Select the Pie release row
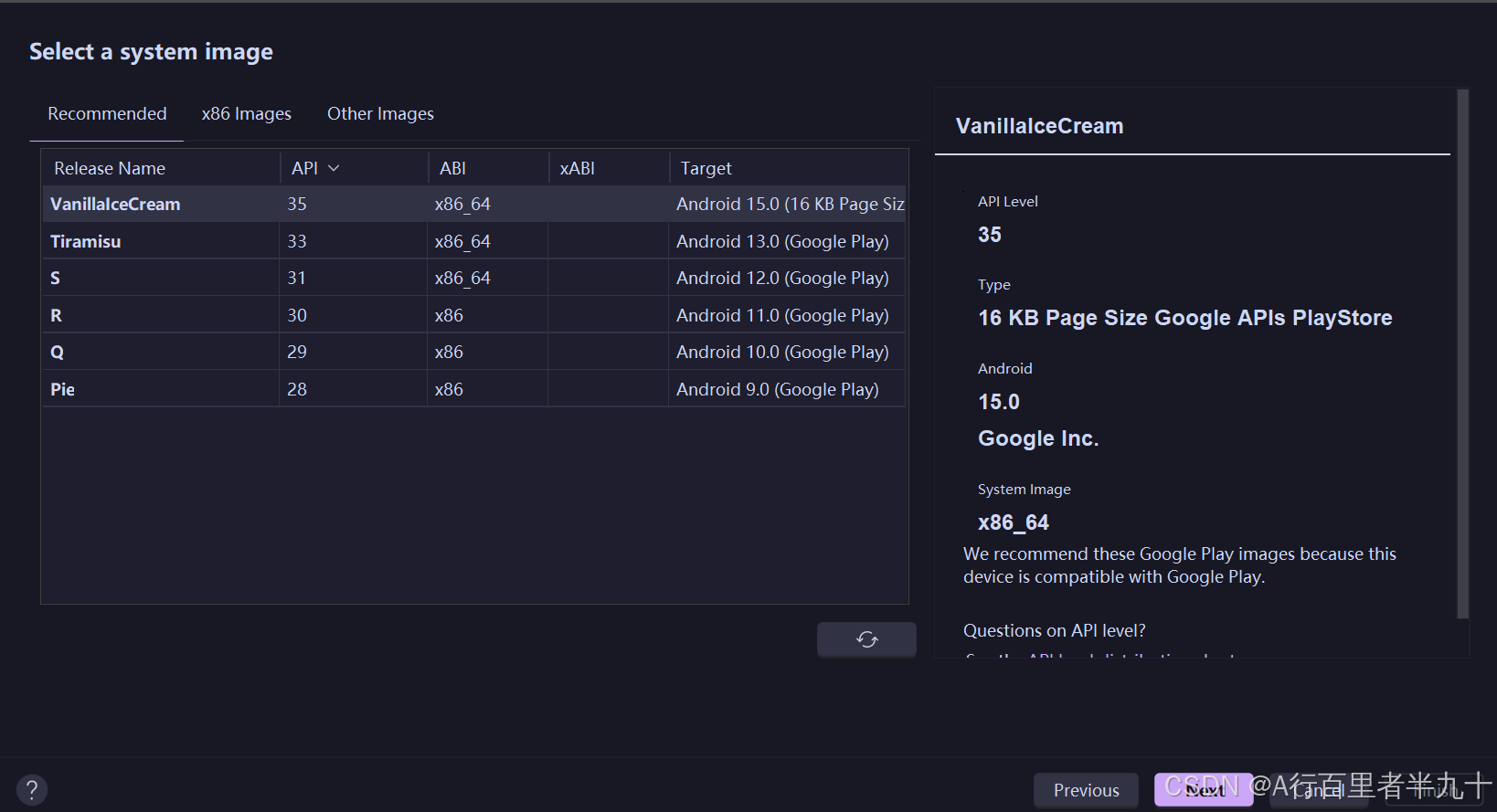The width and height of the screenshot is (1497, 812). pos(473,389)
